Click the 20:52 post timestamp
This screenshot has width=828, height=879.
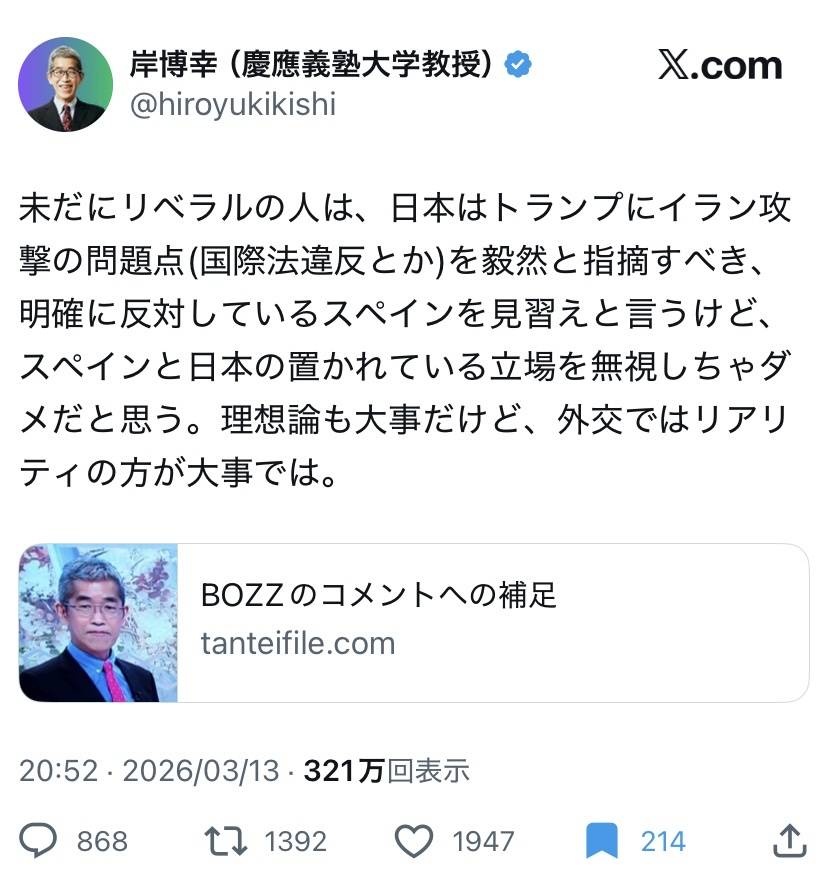pyautogui.click(x=58, y=771)
